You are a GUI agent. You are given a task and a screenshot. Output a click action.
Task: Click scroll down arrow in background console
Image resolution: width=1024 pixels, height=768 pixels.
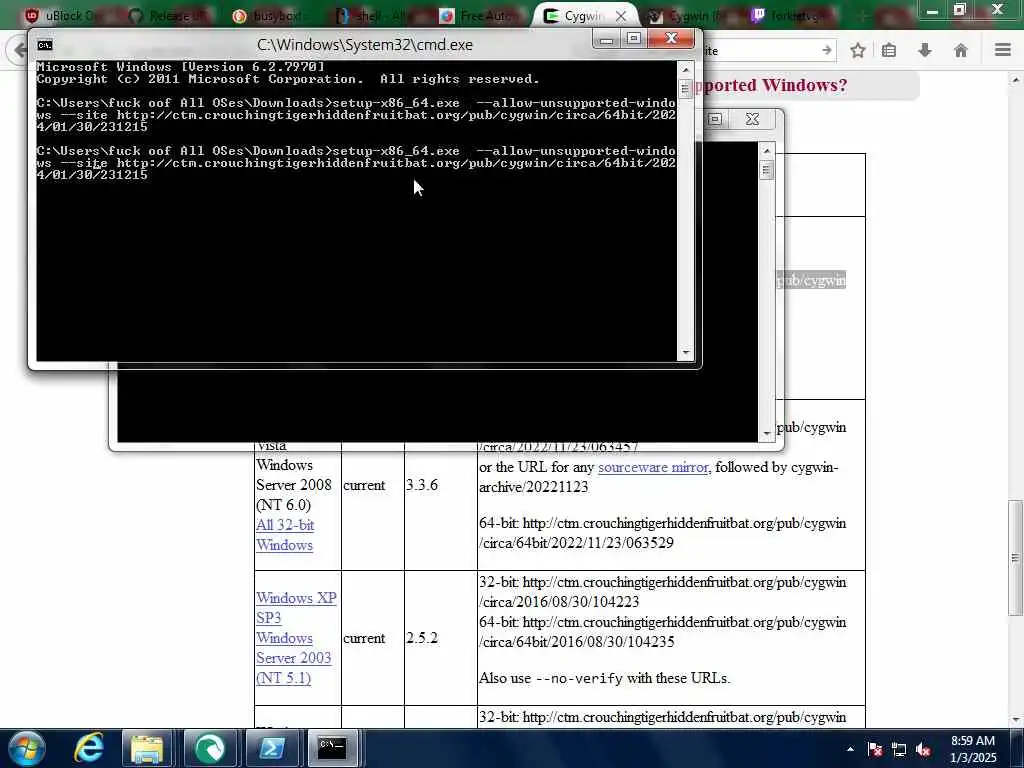(767, 433)
